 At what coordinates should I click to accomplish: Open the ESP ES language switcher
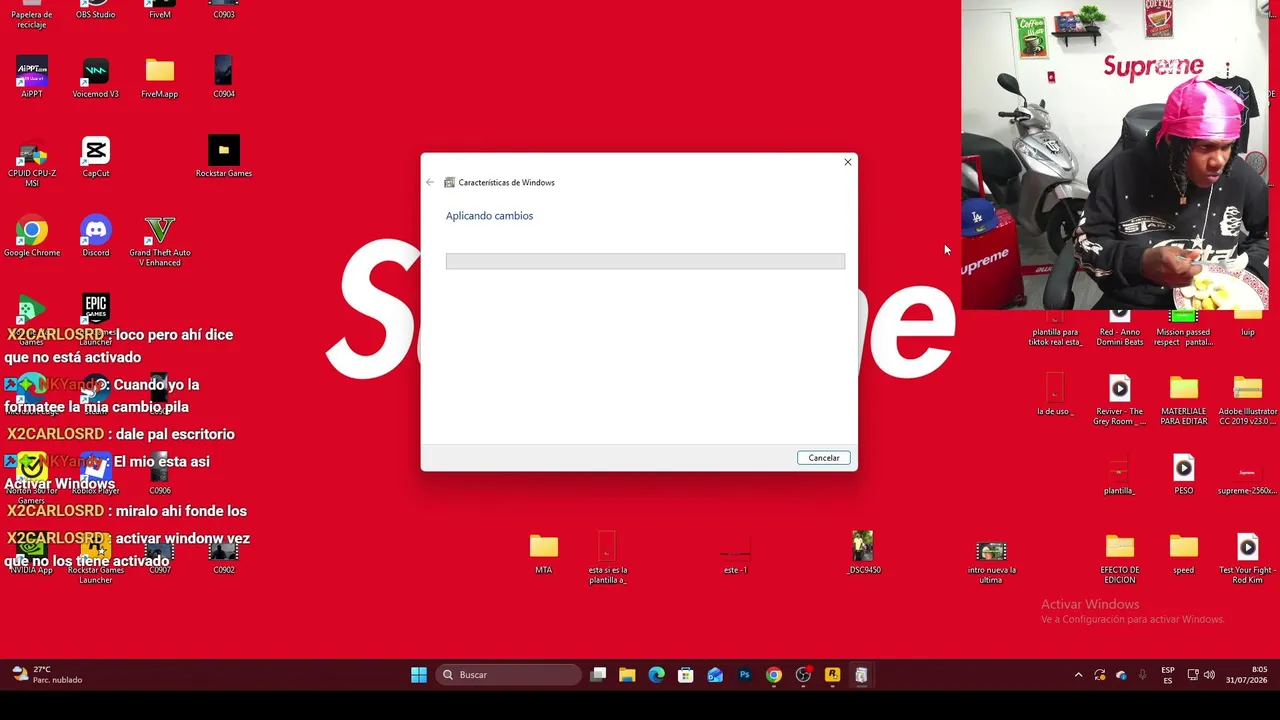(1168, 675)
